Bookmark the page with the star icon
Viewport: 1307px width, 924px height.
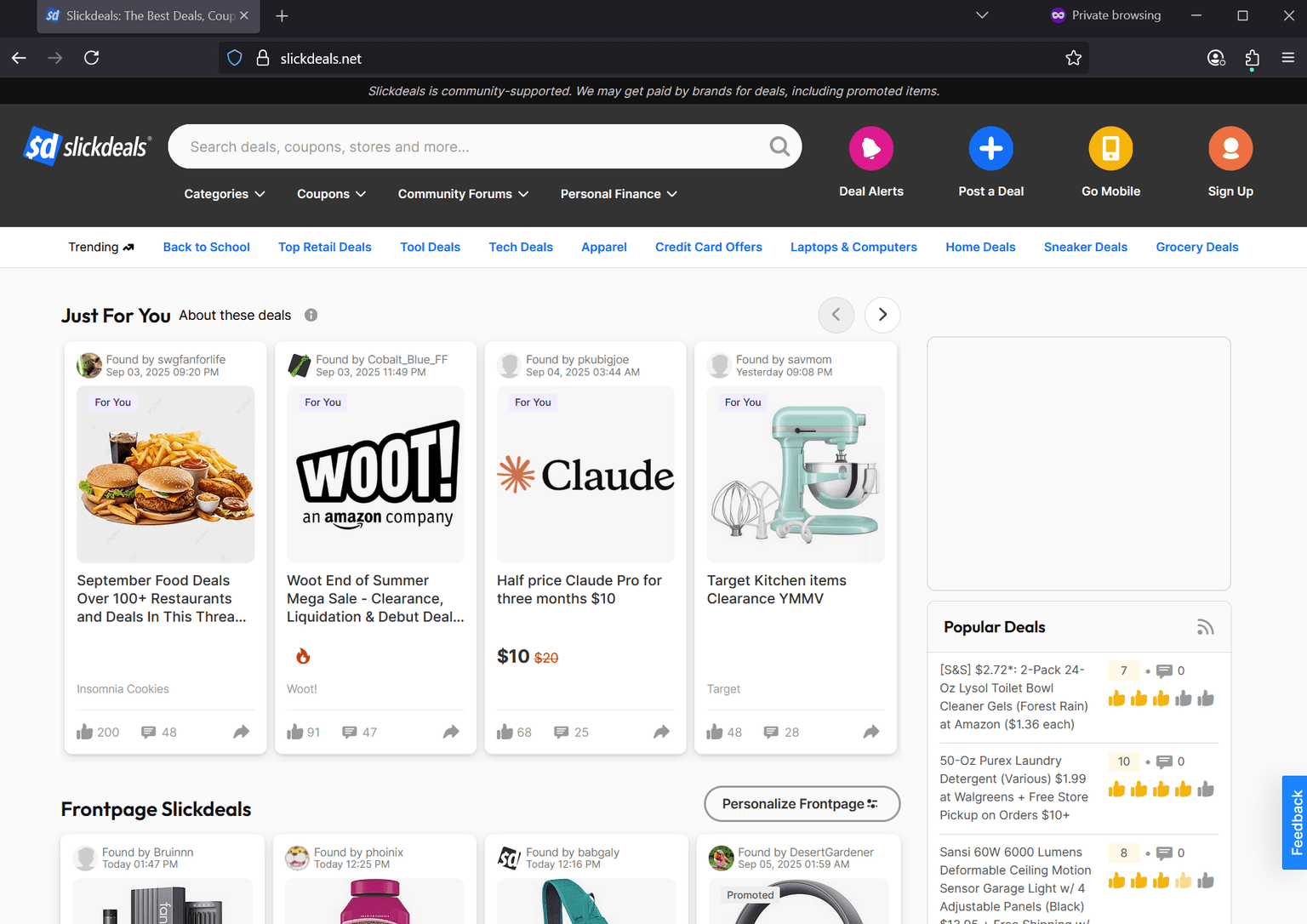(x=1074, y=57)
